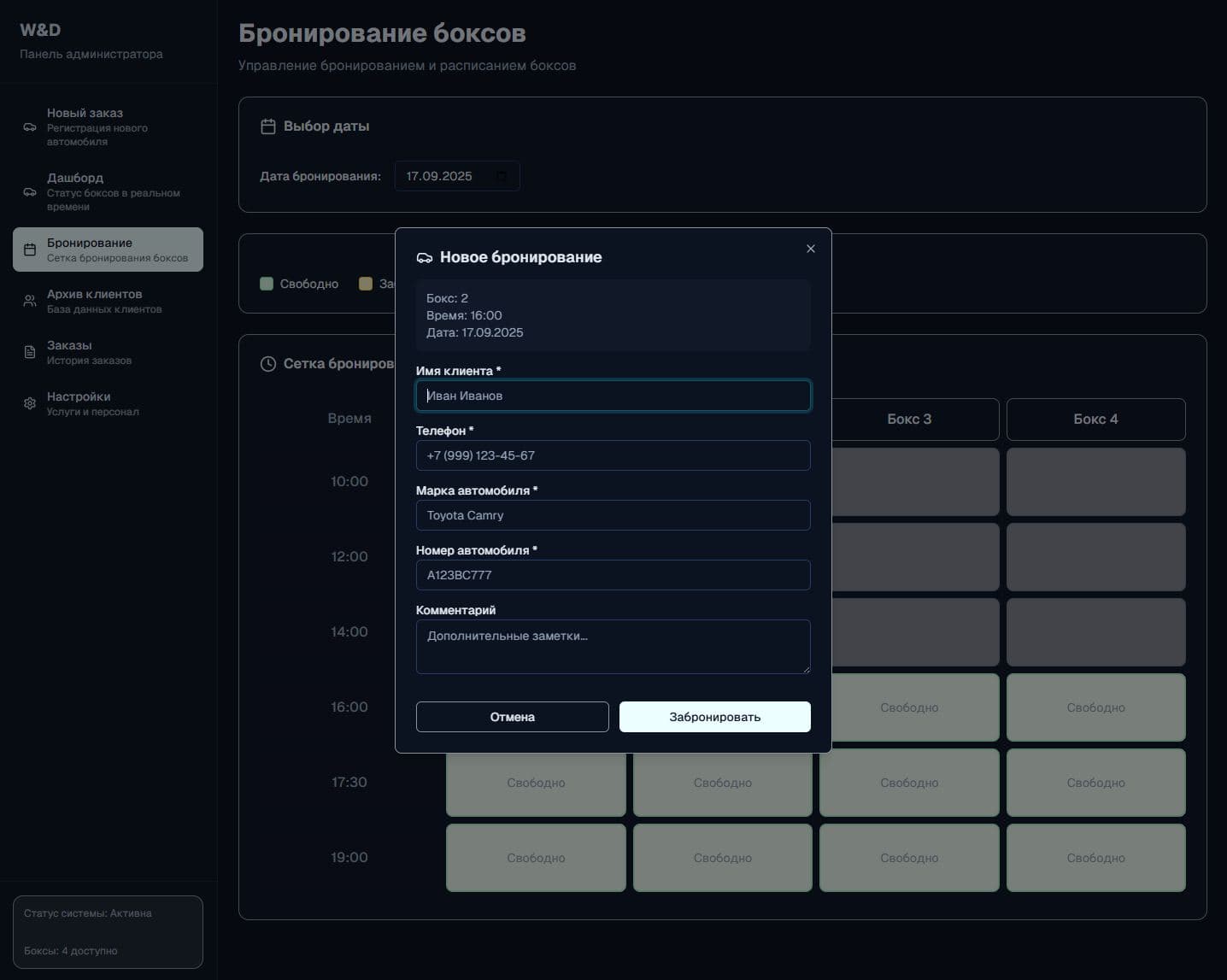The image size is (1227, 980).
Task: Select free 19:00 slot in Бокс 4
Action: (1095, 858)
